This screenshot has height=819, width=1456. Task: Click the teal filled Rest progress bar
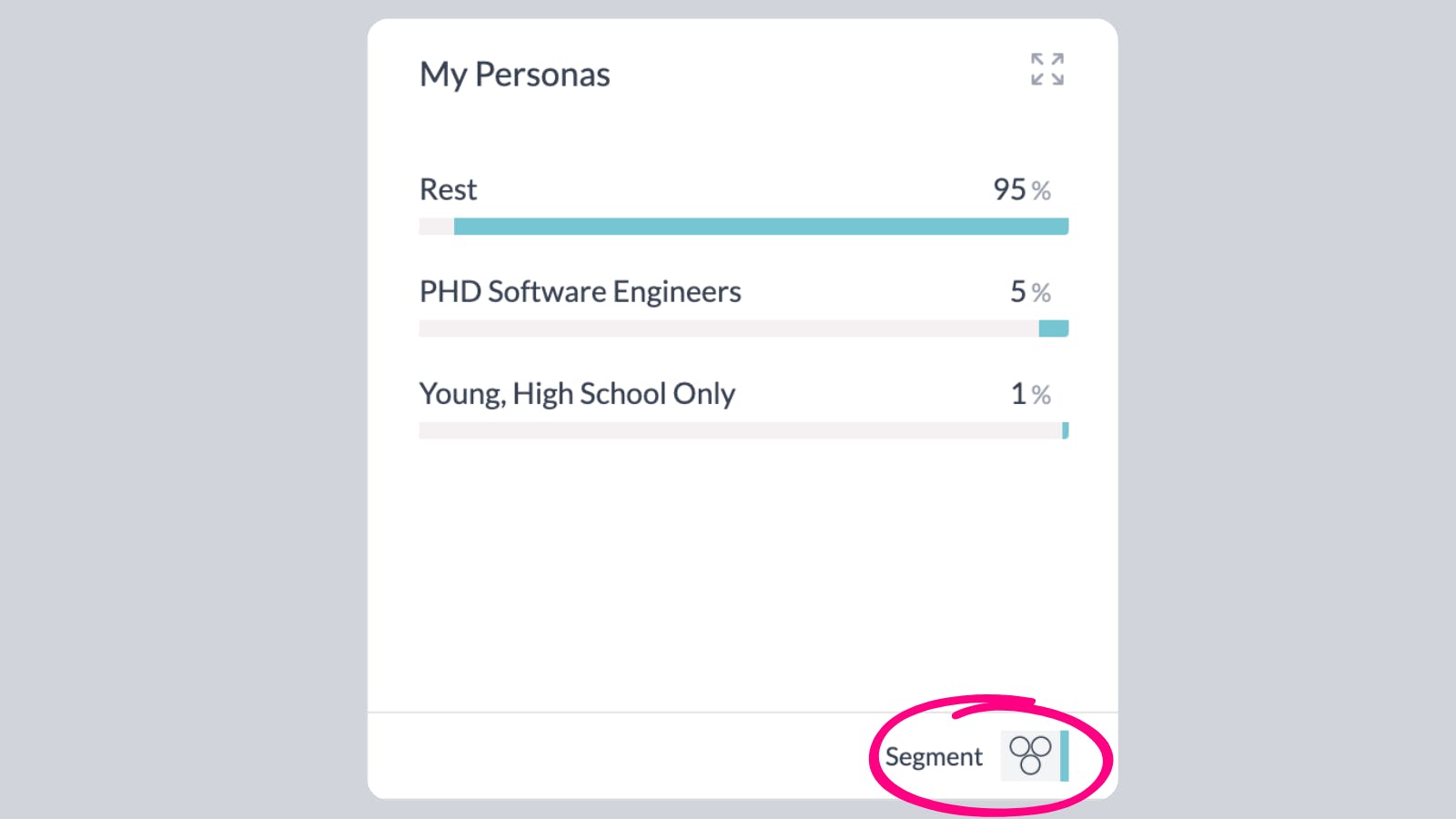coord(761,227)
